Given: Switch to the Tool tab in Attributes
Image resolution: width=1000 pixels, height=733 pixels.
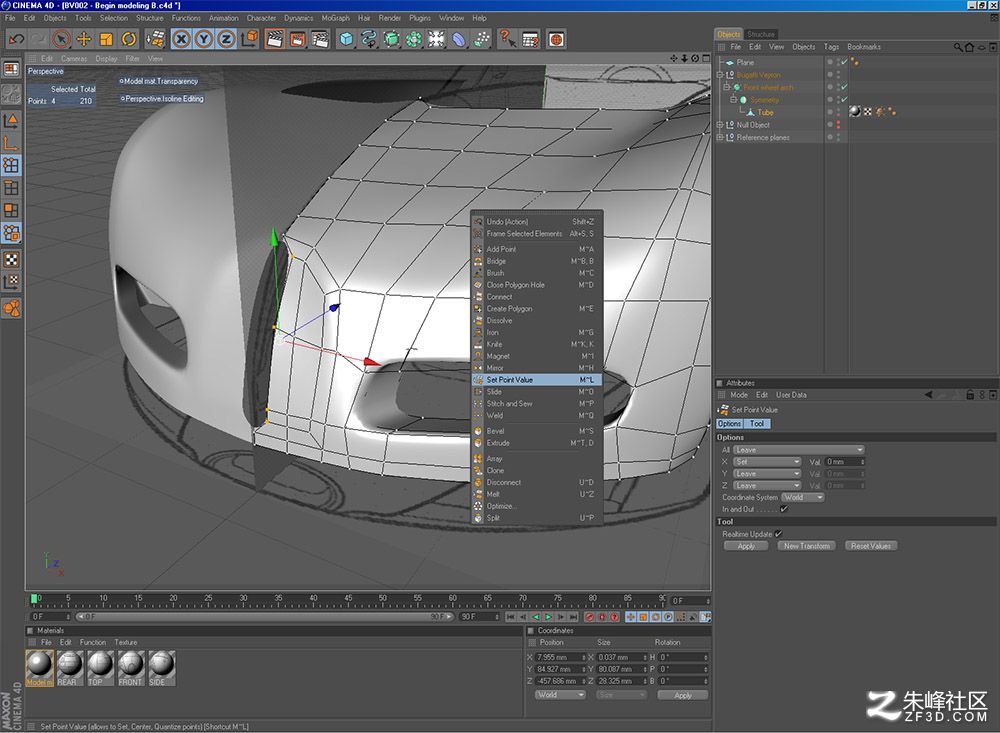Looking at the screenshot, I should pyautogui.click(x=757, y=424).
